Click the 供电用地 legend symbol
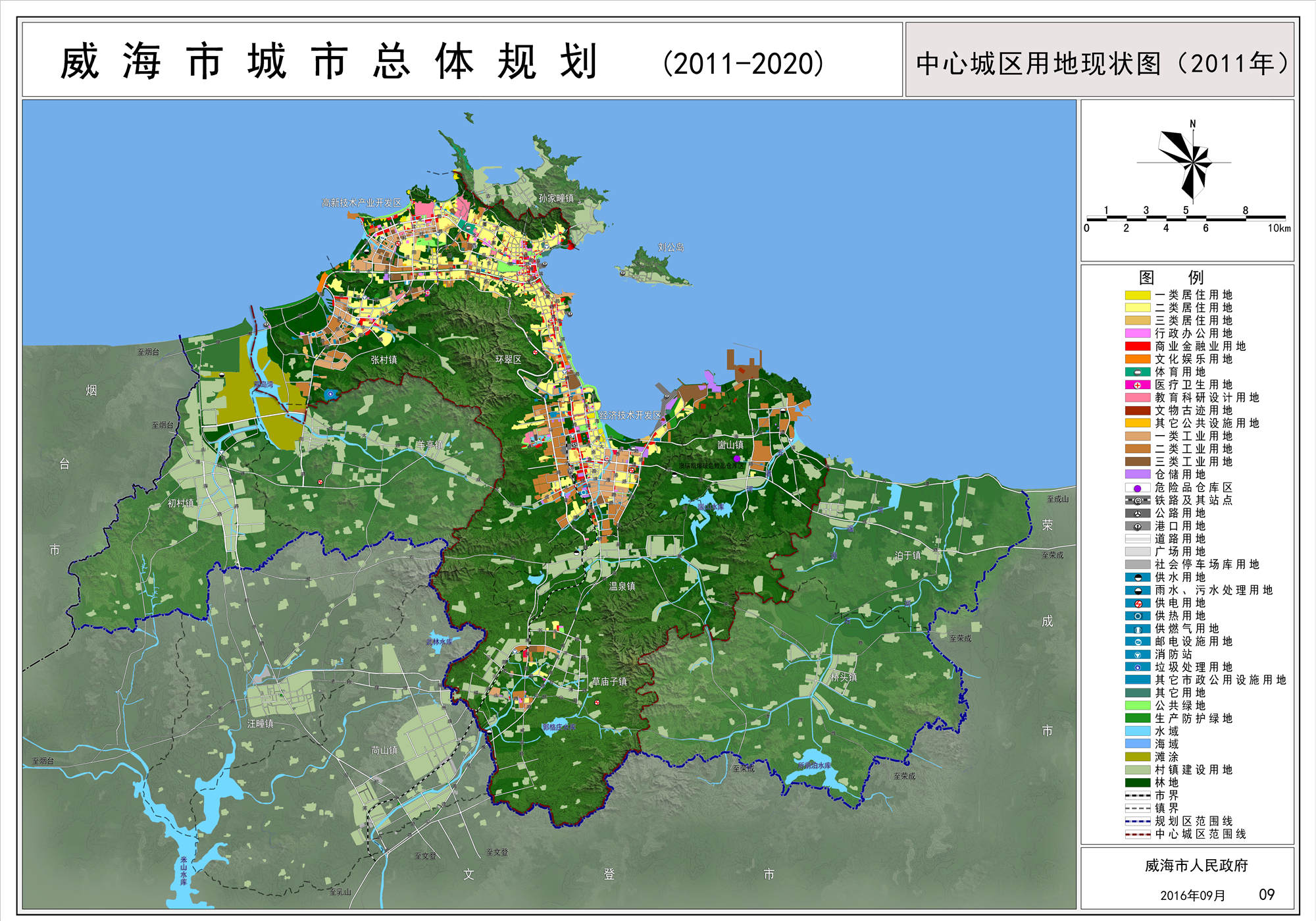Image resolution: width=1316 pixels, height=921 pixels. [1137, 603]
